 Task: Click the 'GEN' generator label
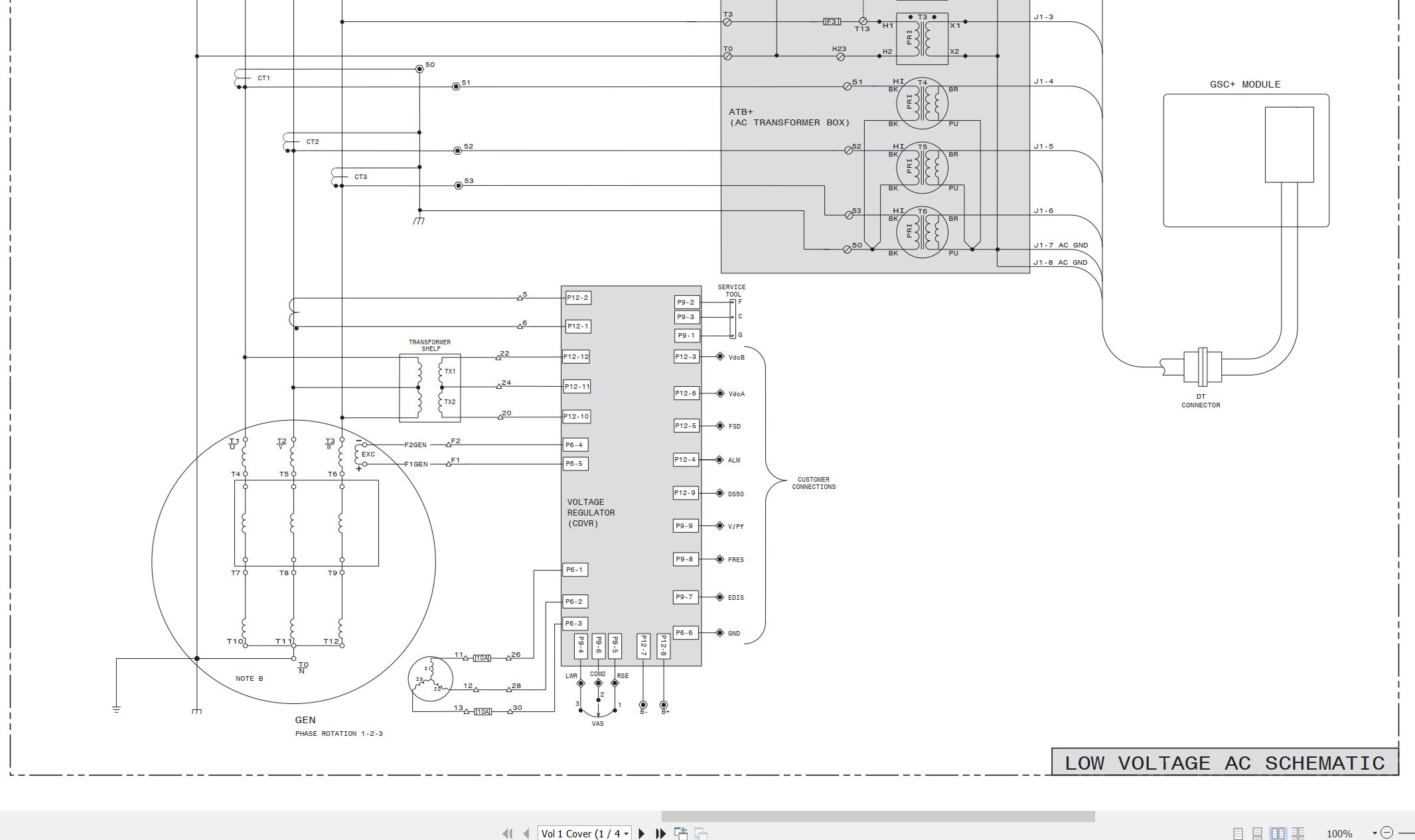point(305,720)
